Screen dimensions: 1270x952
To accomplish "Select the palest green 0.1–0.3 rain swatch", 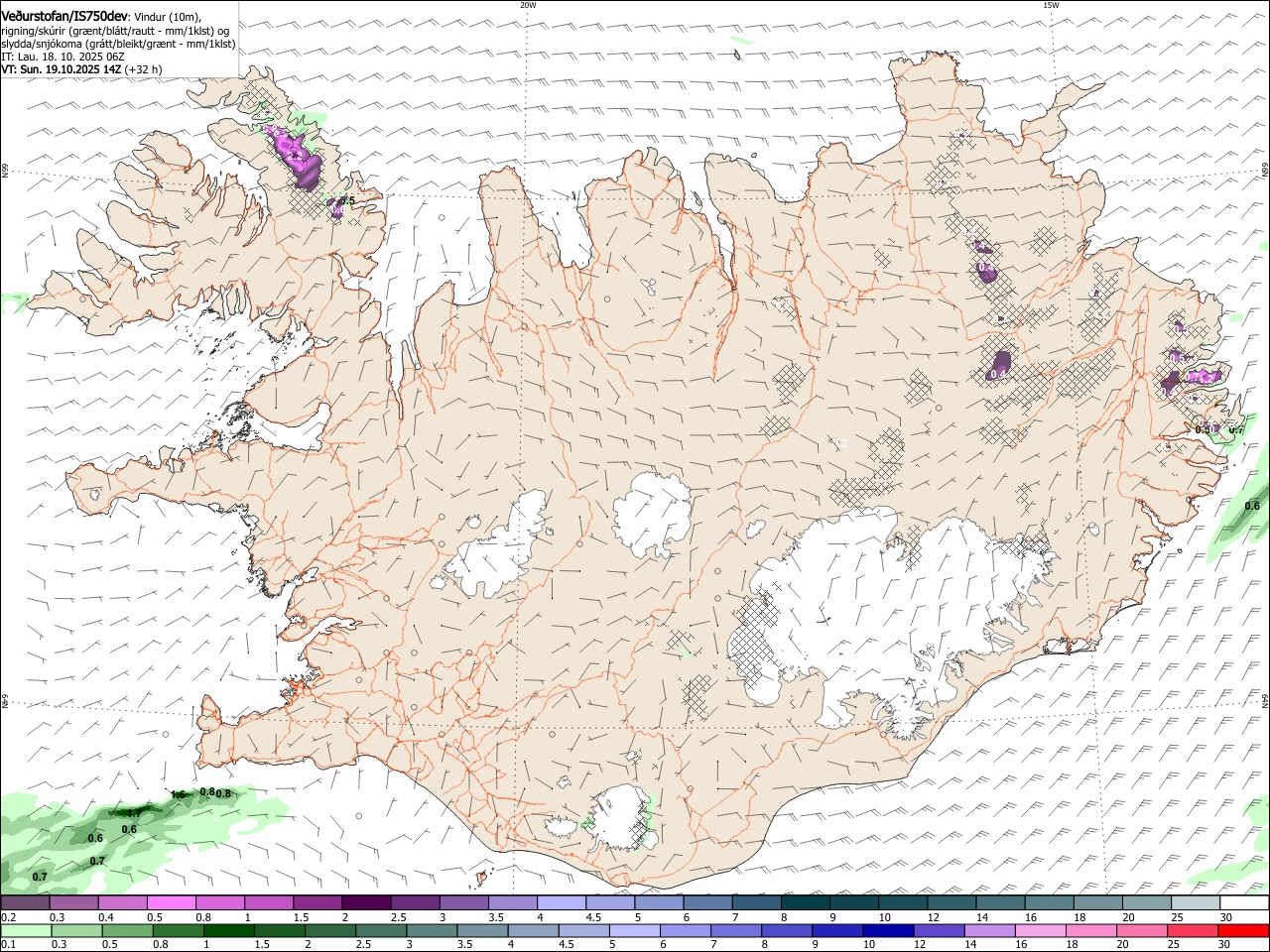I will (x=25, y=931).
